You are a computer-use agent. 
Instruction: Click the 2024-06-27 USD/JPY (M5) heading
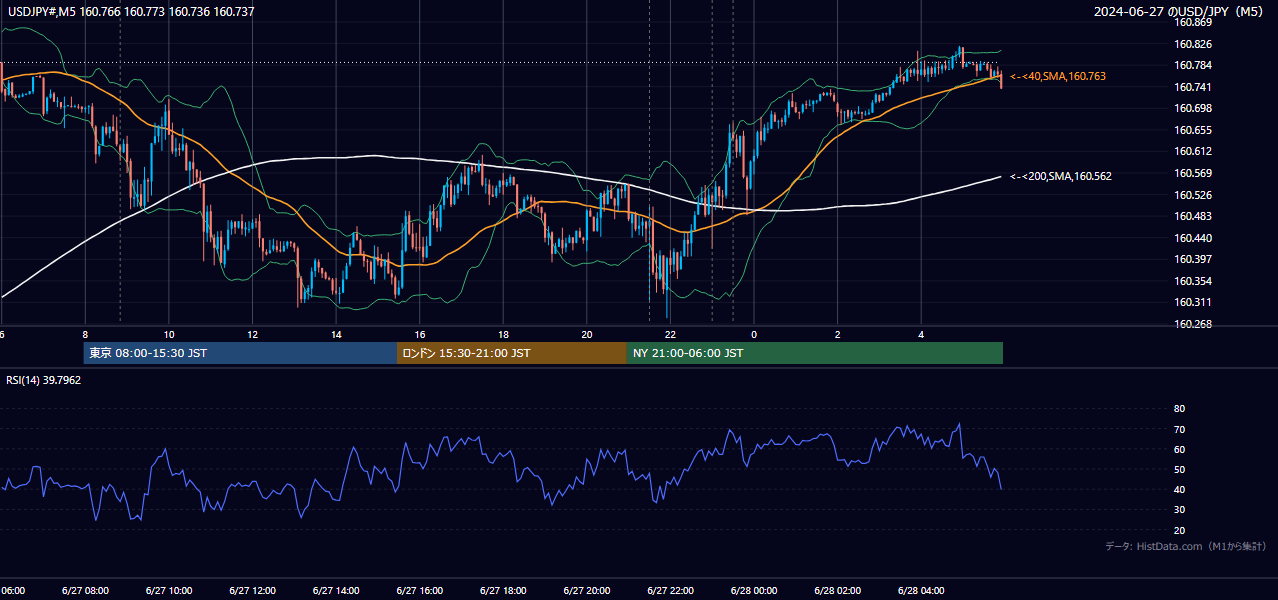tap(1179, 12)
